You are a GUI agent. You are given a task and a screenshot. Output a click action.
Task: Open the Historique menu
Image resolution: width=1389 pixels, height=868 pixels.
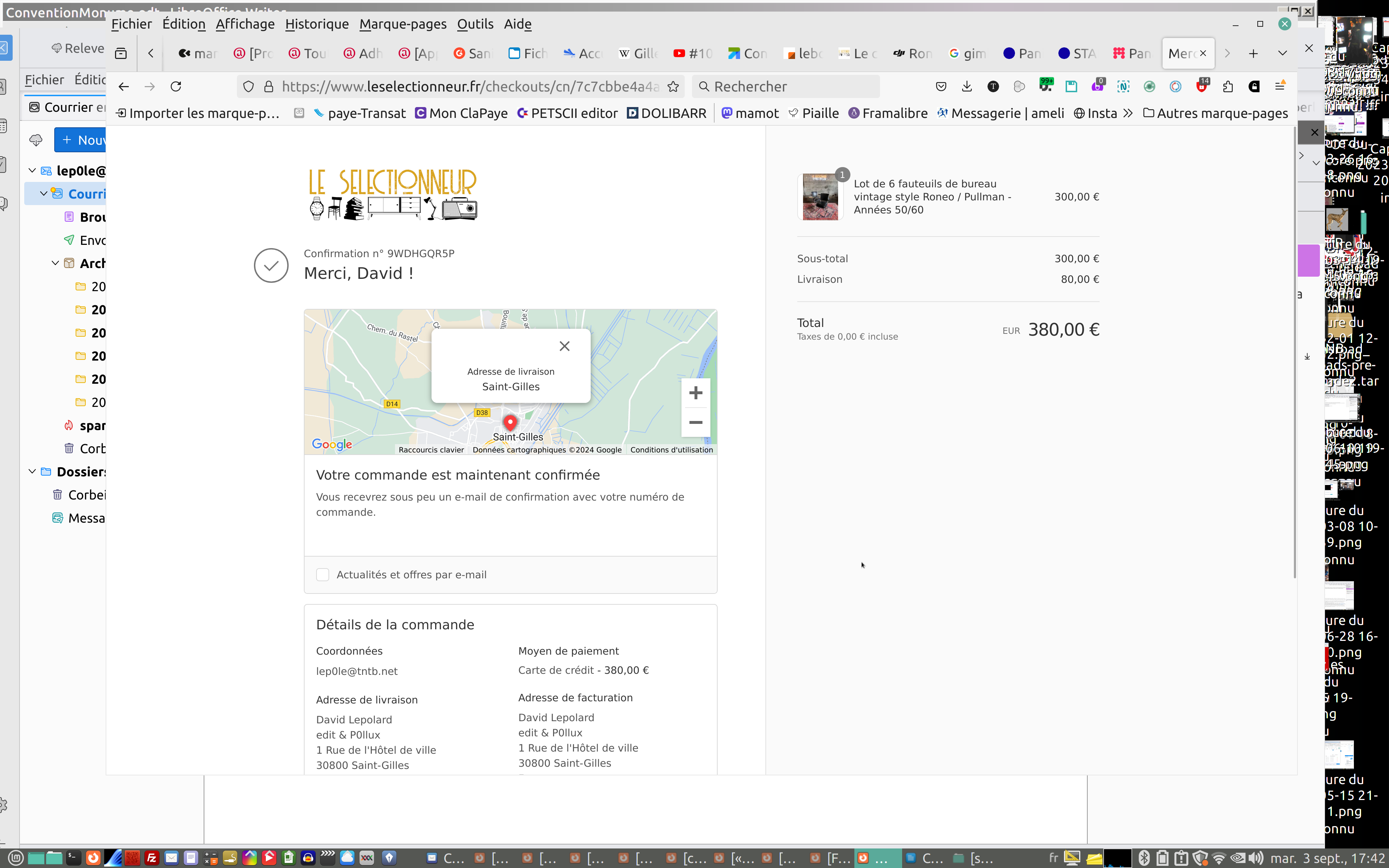[317, 24]
